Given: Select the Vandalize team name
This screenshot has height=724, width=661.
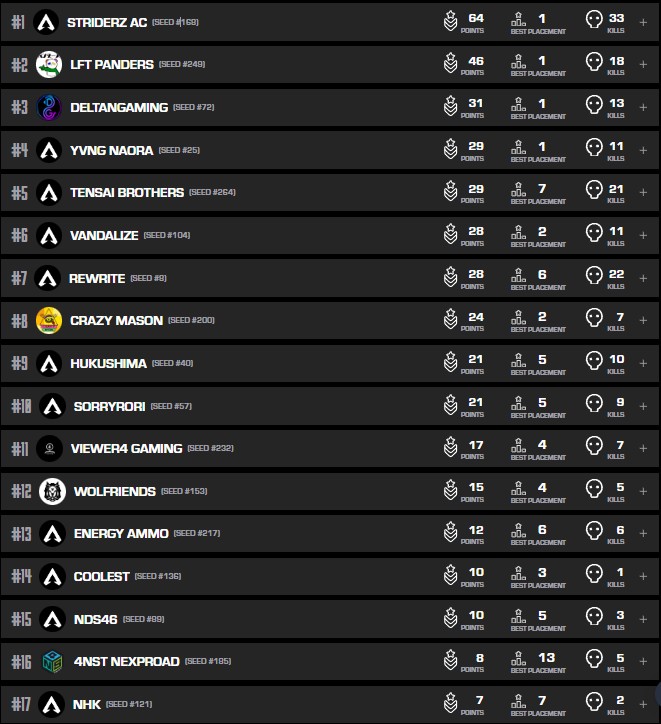Looking at the screenshot, I should (x=103, y=235).
